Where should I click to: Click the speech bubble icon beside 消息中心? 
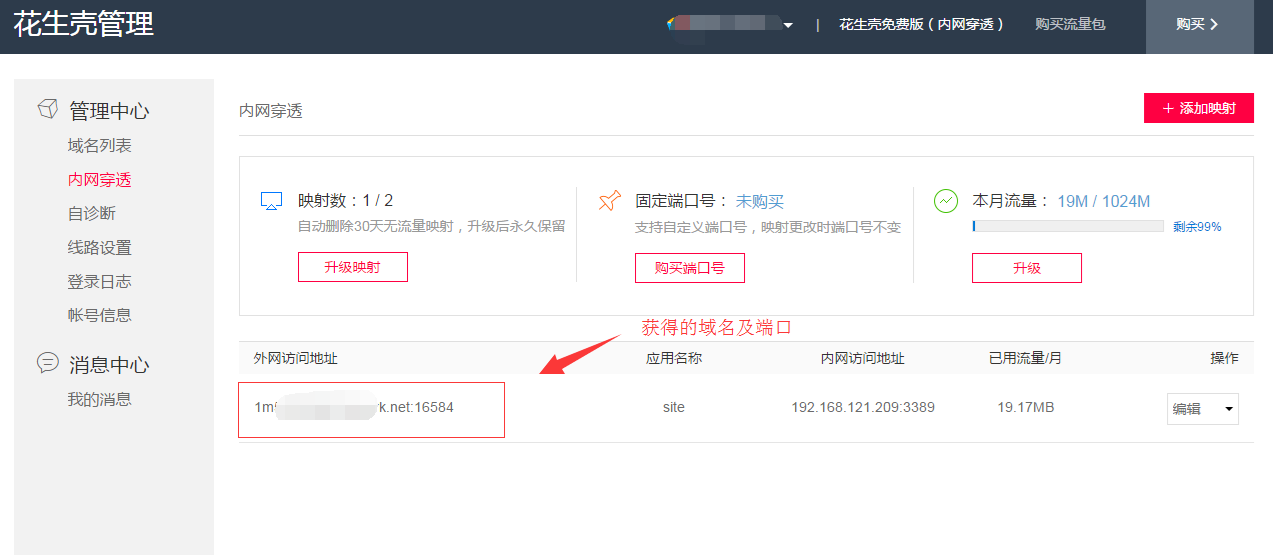tap(47, 363)
